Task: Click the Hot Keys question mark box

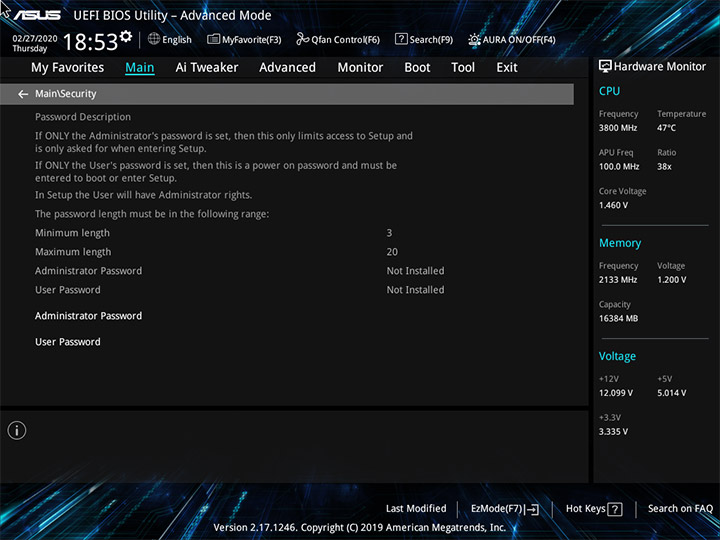Action: coord(615,509)
